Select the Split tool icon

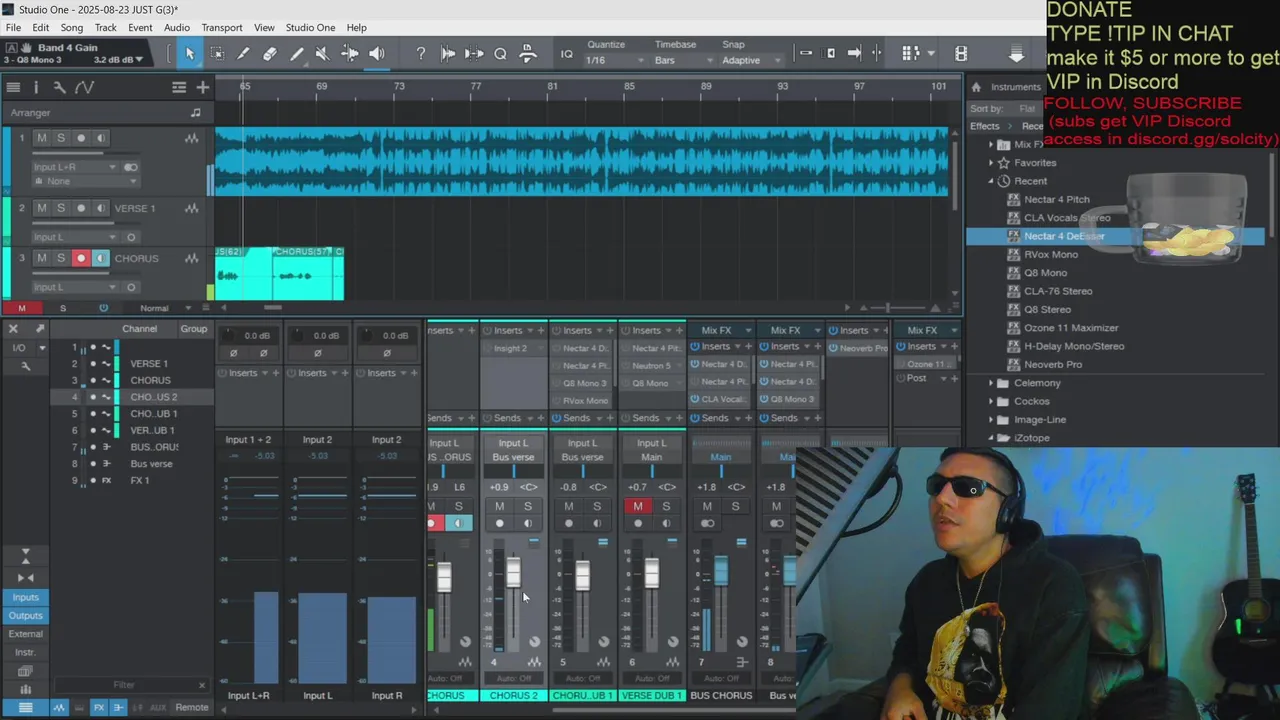[243, 54]
